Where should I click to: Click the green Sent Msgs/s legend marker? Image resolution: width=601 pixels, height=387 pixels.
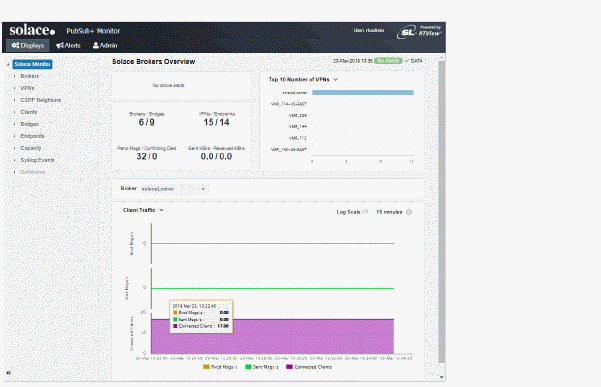coord(248,367)
